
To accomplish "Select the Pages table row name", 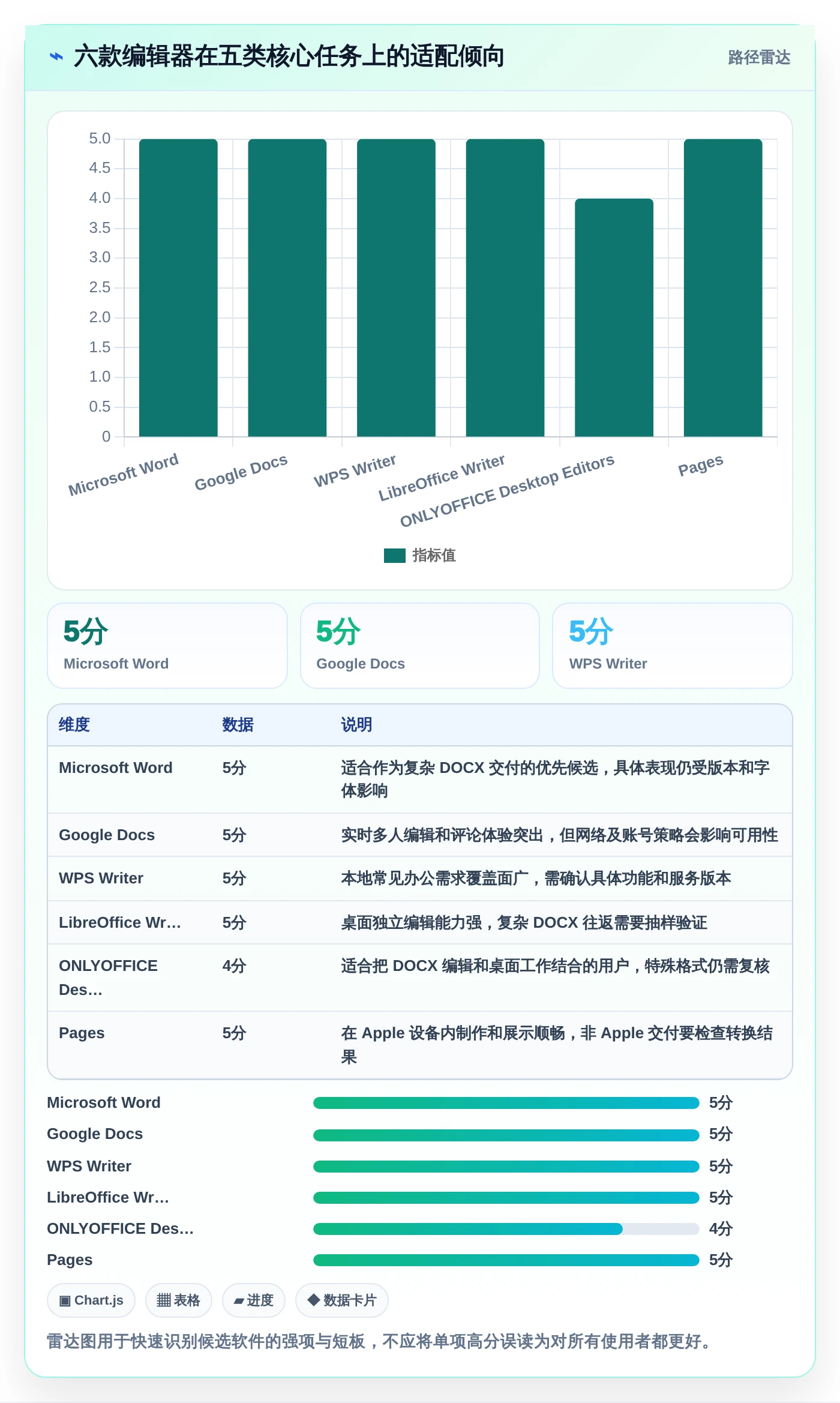I will (x=82, y=1033).
